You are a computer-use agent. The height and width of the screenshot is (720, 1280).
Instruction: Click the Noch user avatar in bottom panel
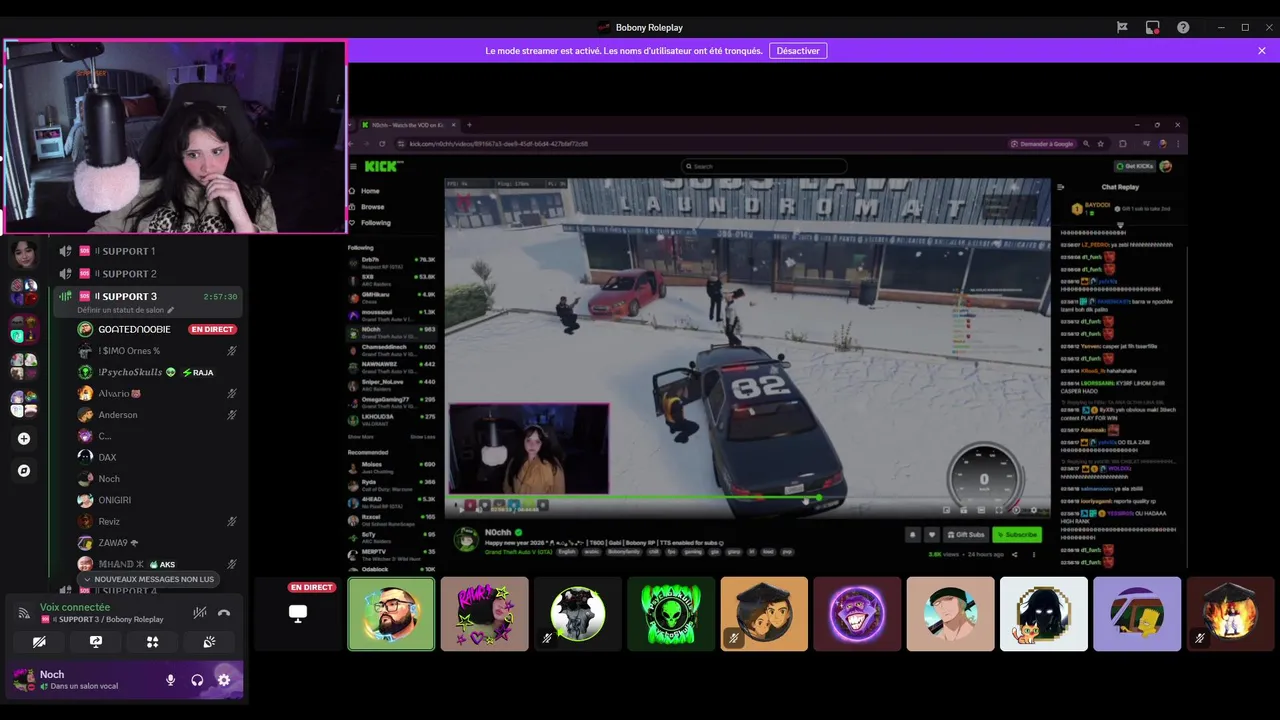tap(24, 680)
